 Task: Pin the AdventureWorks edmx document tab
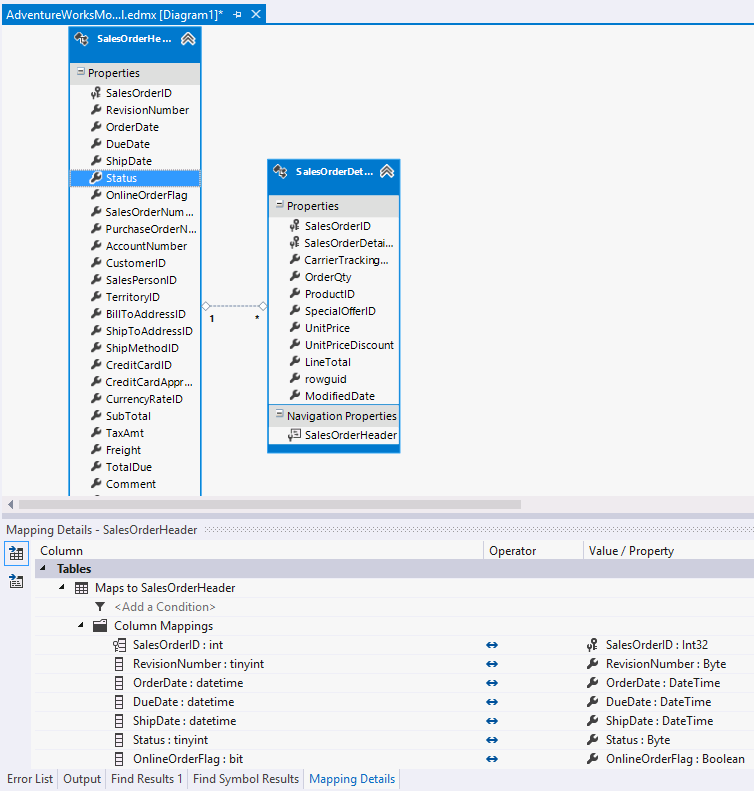pyautogui.click(x=237, y=15)
